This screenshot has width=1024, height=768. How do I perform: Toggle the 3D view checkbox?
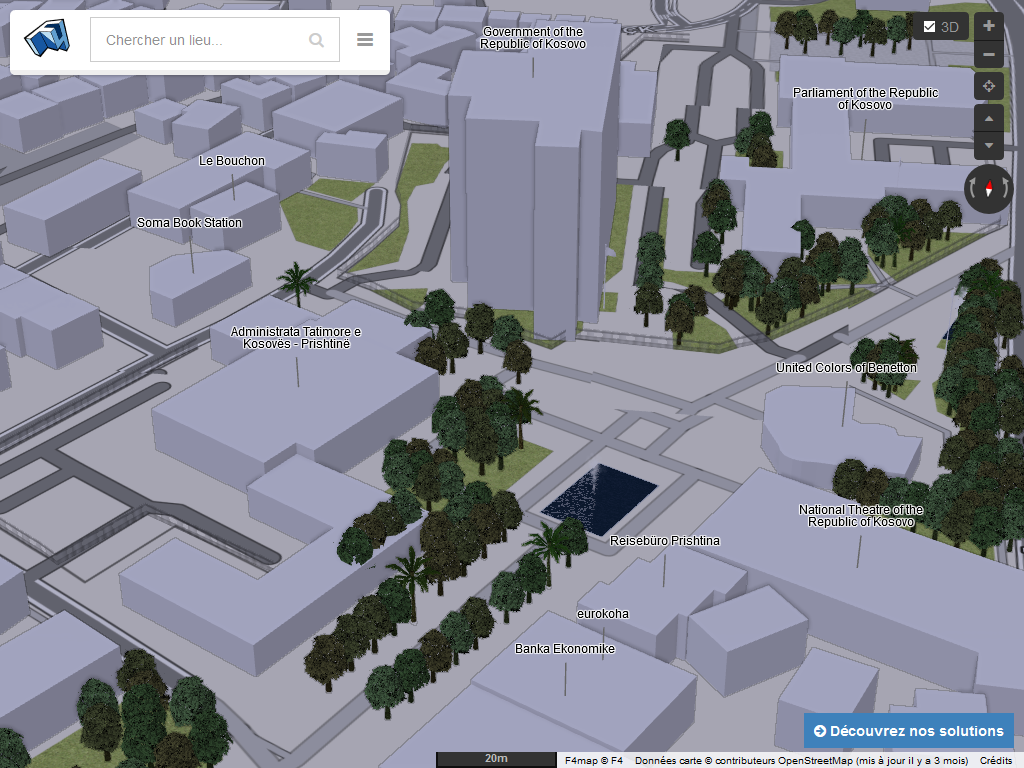click(929, 27)
